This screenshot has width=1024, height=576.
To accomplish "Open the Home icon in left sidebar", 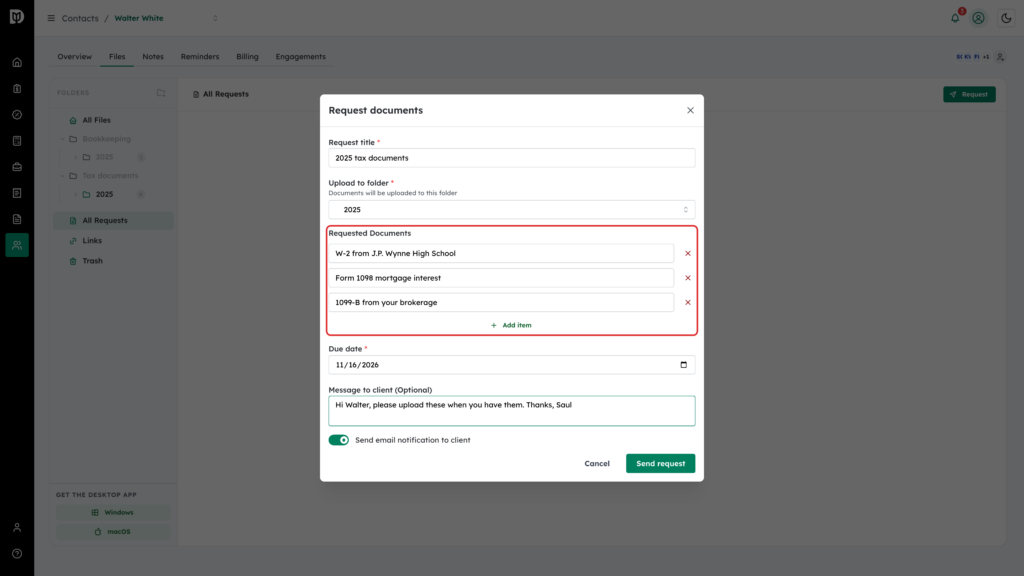I will 17,63.
